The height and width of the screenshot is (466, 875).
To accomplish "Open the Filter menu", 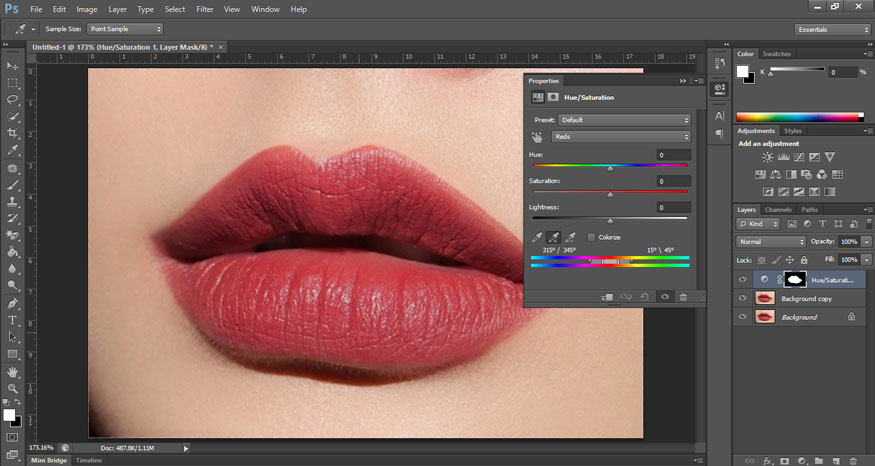I will click(x=205, y=9).
